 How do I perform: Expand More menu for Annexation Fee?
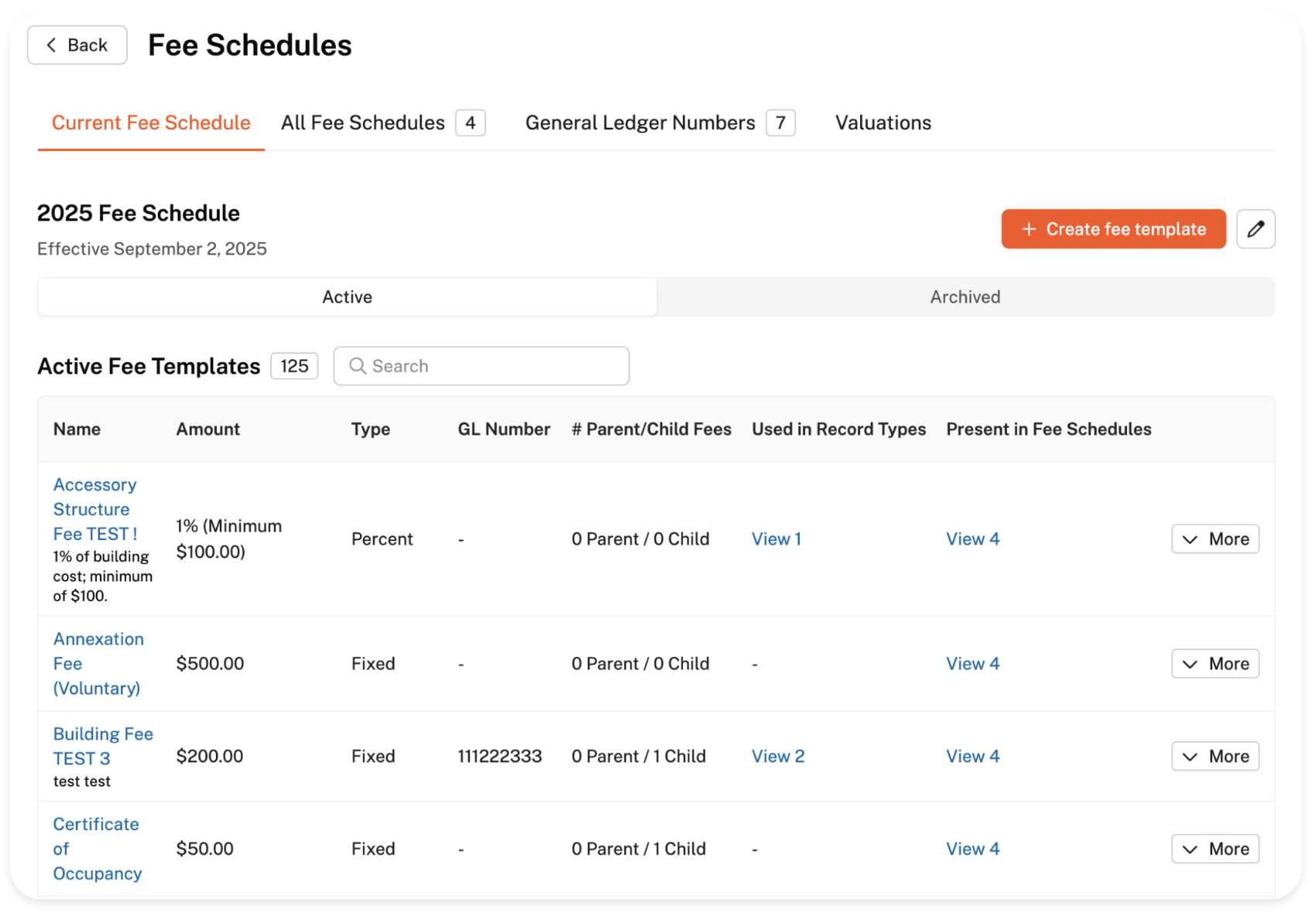1215,664
